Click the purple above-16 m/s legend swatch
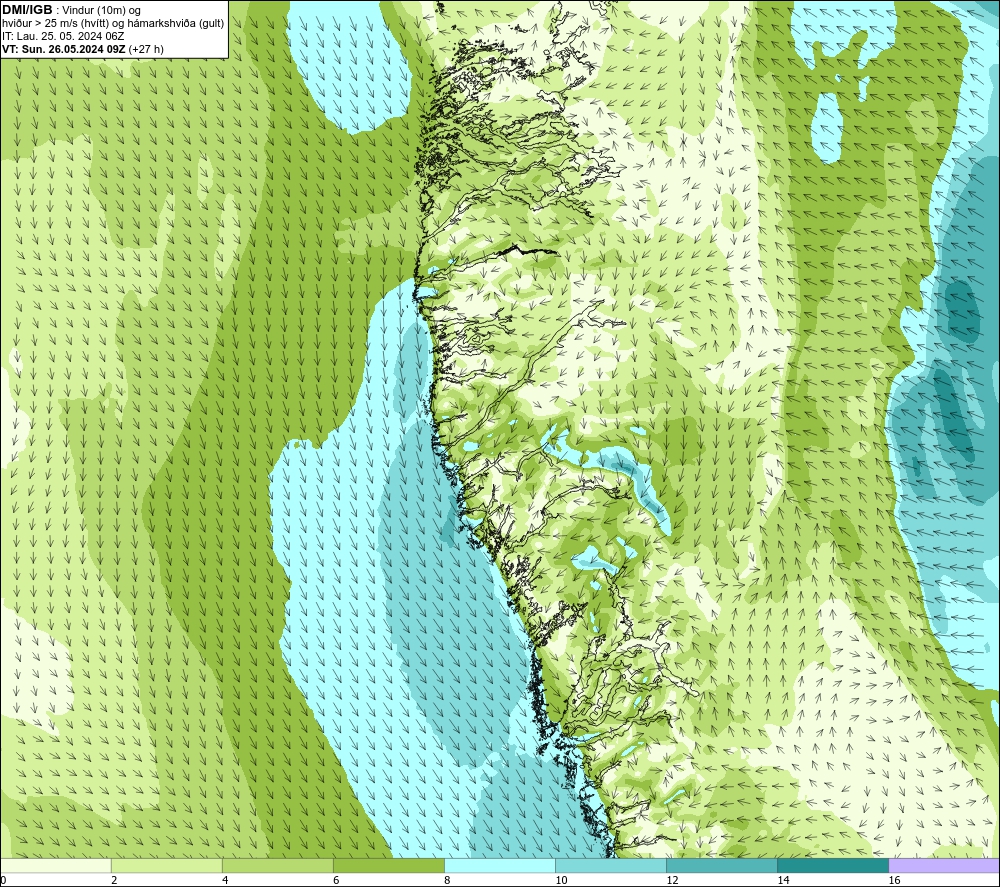The image size is (1000, 887). point(944,865)
